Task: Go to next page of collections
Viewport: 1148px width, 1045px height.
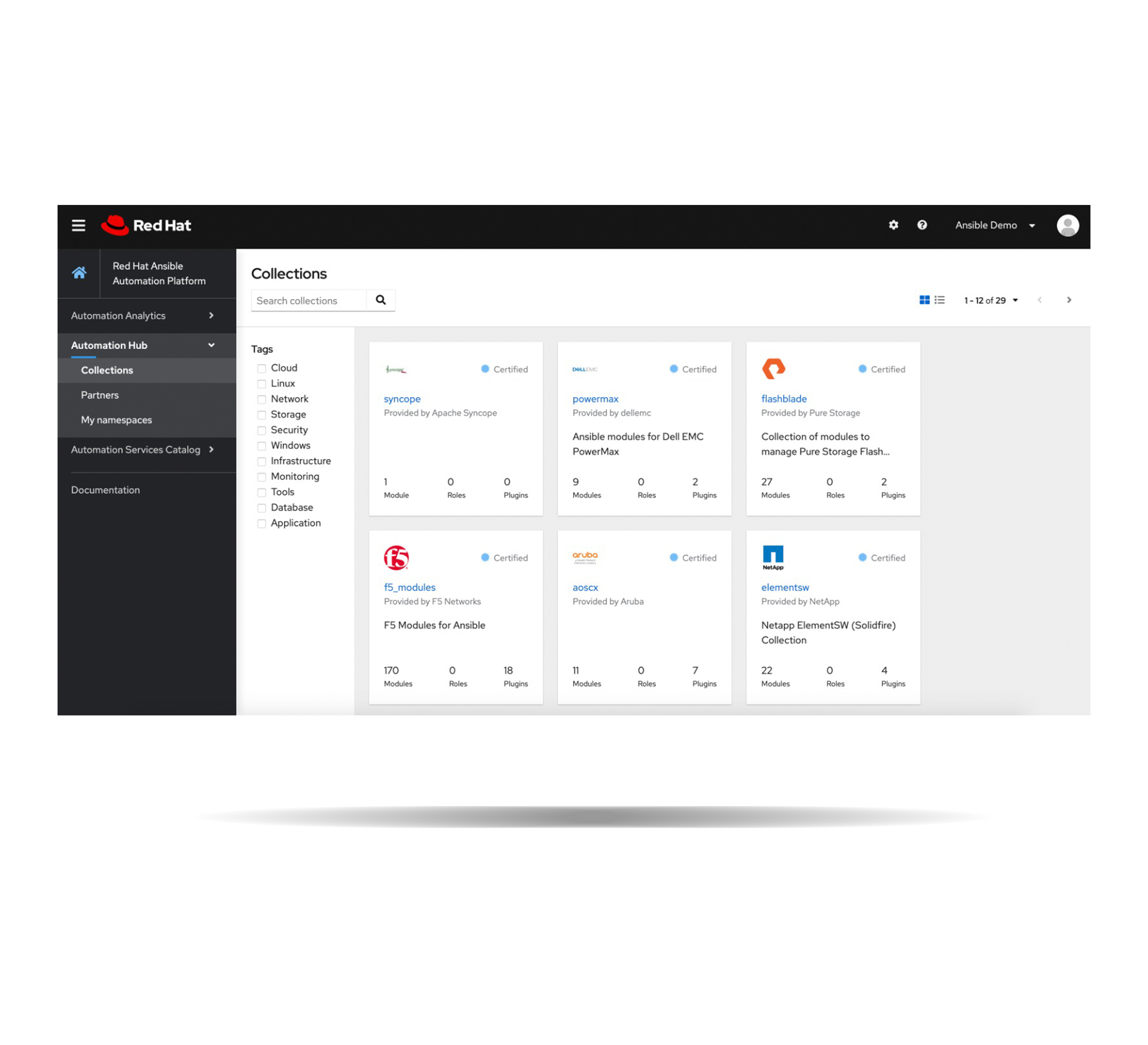Action: 1068,300
